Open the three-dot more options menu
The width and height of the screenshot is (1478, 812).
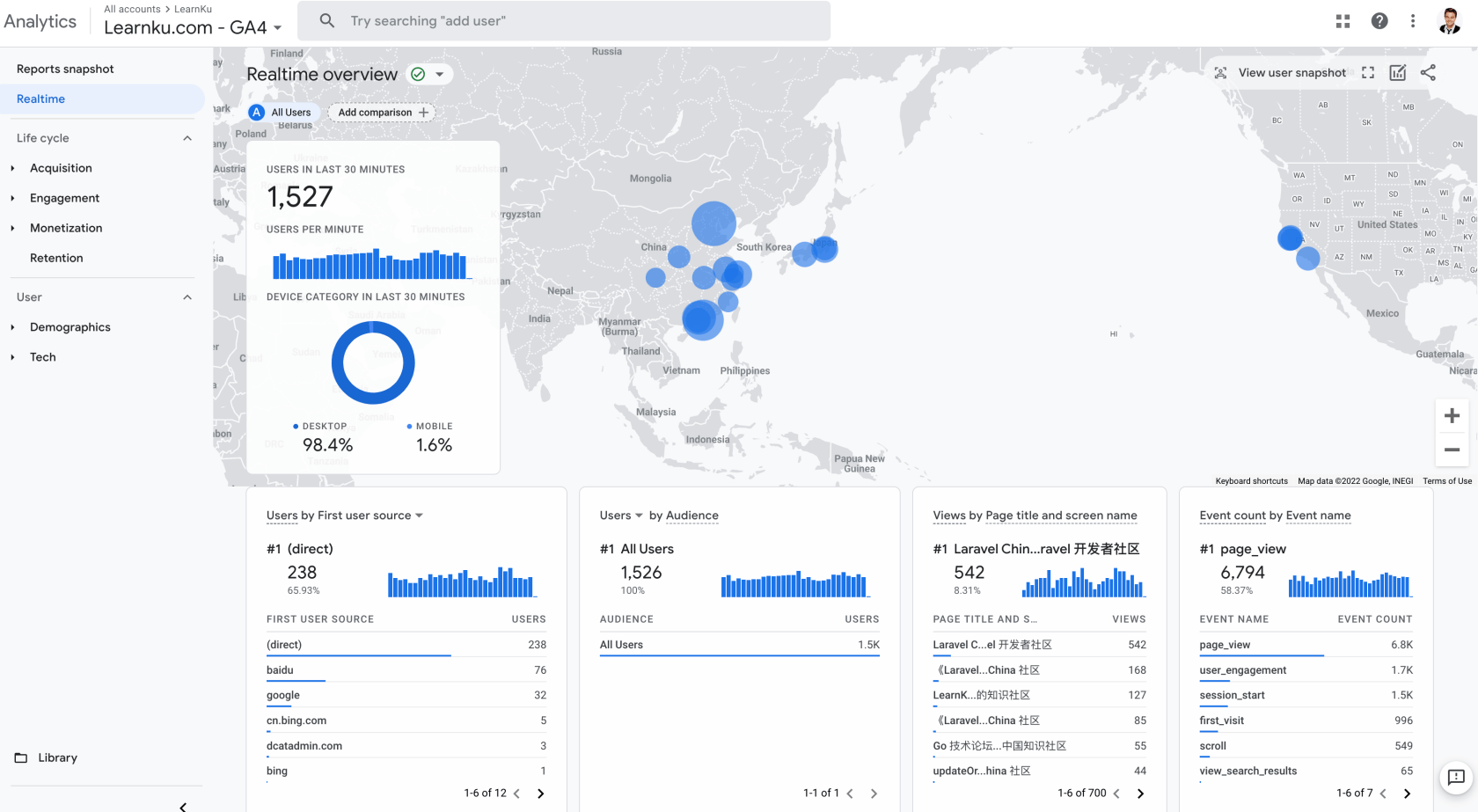(x=1413, y=21)
